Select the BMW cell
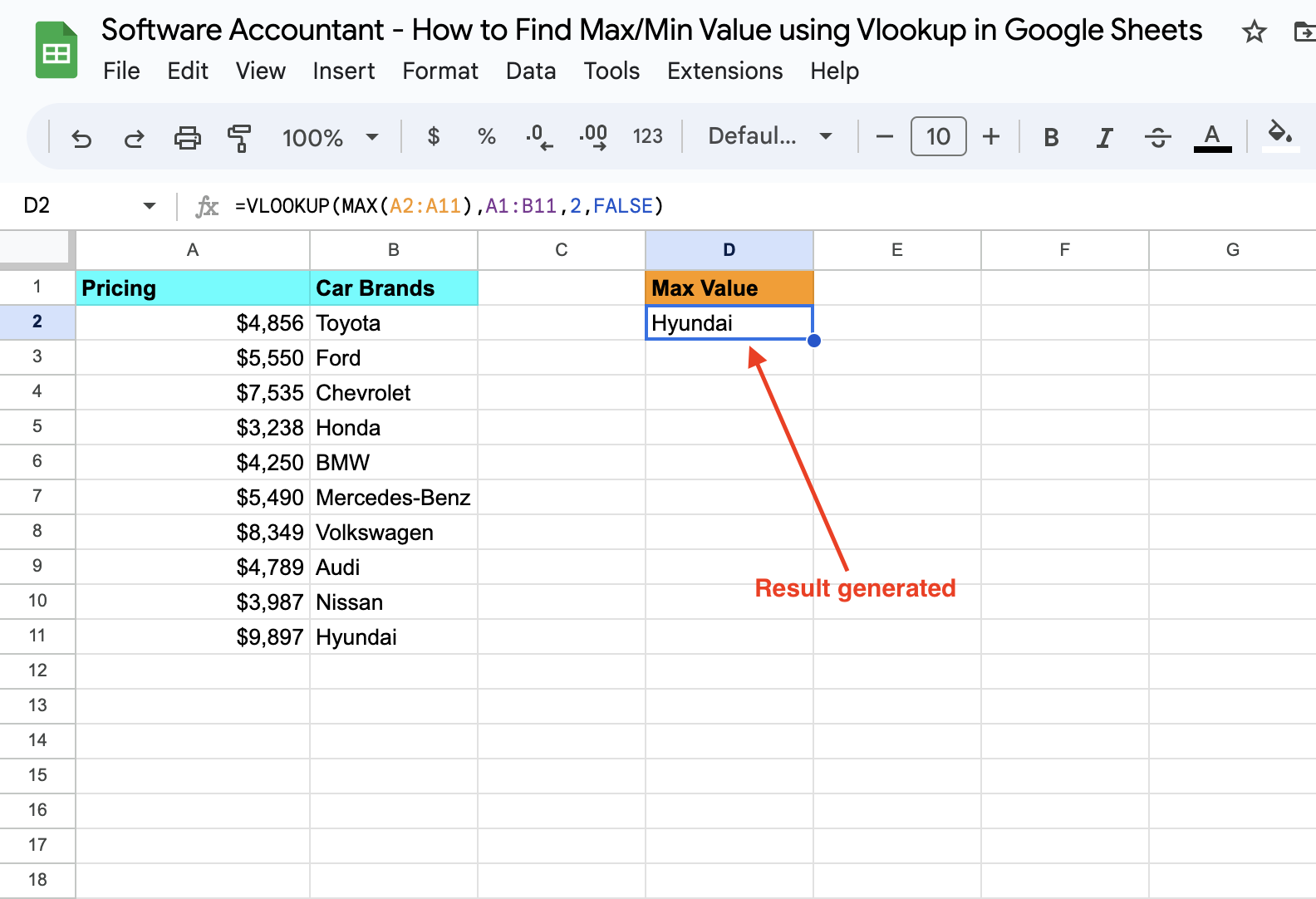The width and height of the screenshot is (1316, 899). [x=394, y=463]
